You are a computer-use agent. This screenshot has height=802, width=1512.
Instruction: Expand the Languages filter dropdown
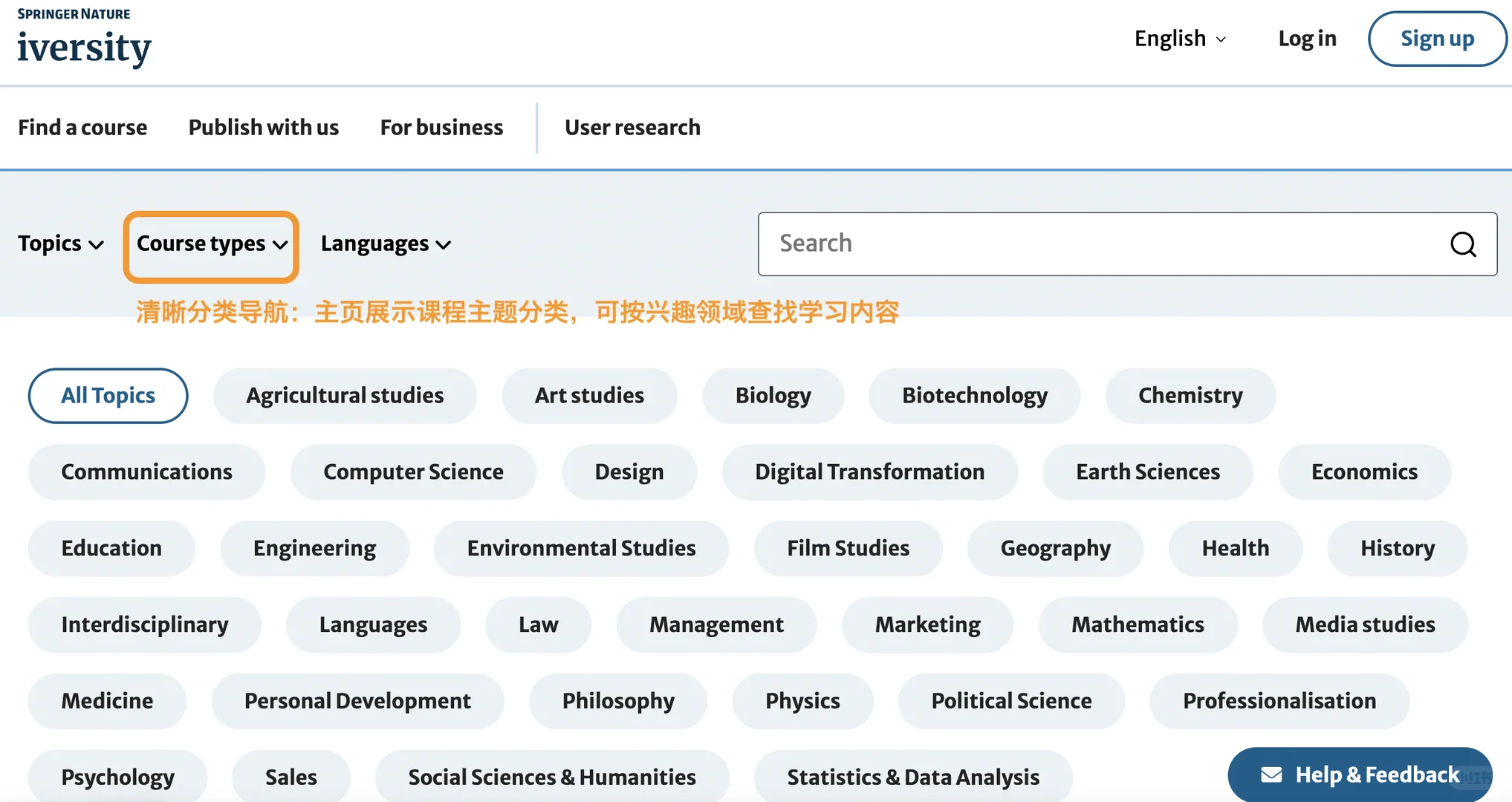383,244
